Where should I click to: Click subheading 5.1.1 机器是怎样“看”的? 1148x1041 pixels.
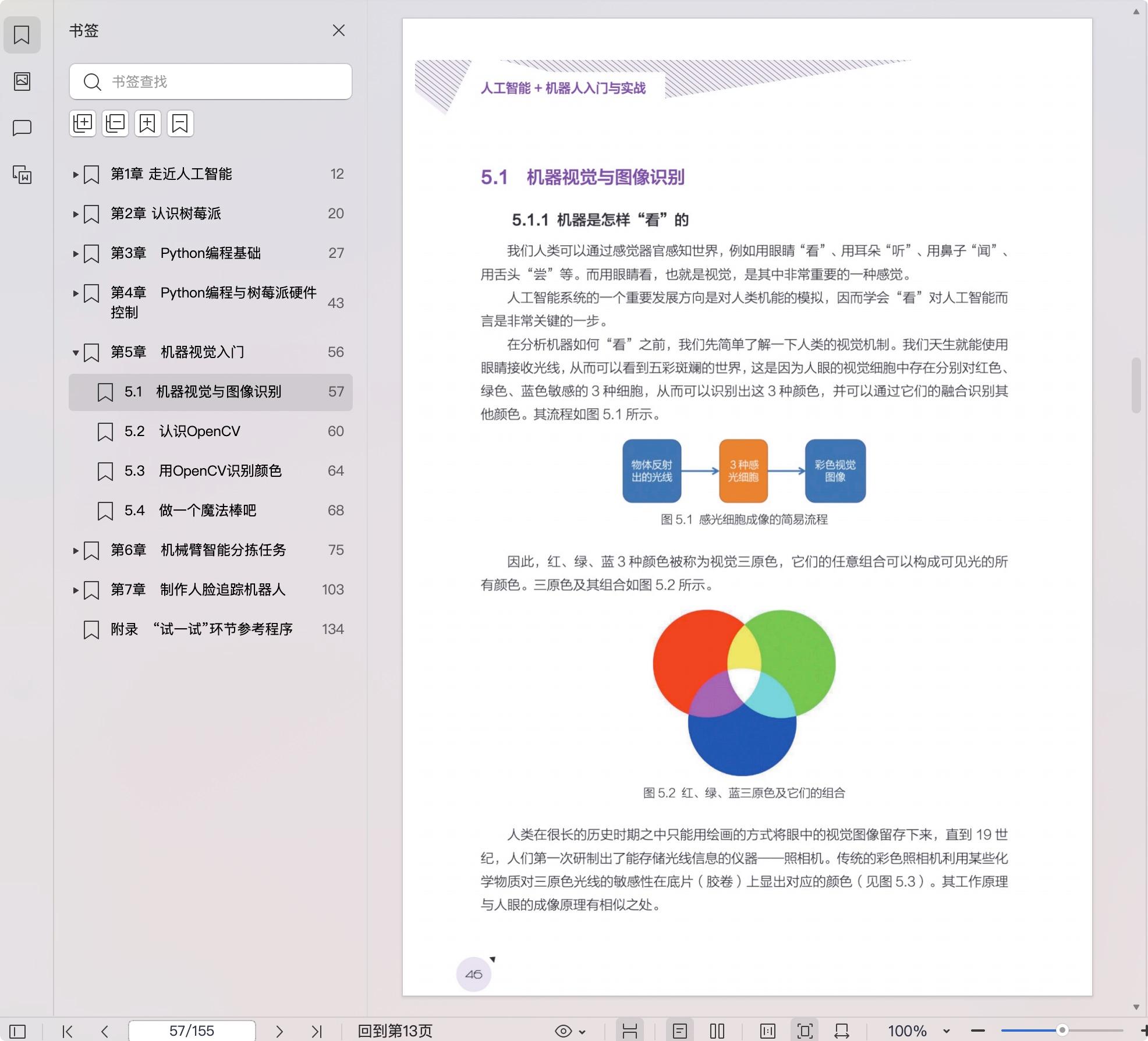tap(600, 220)
